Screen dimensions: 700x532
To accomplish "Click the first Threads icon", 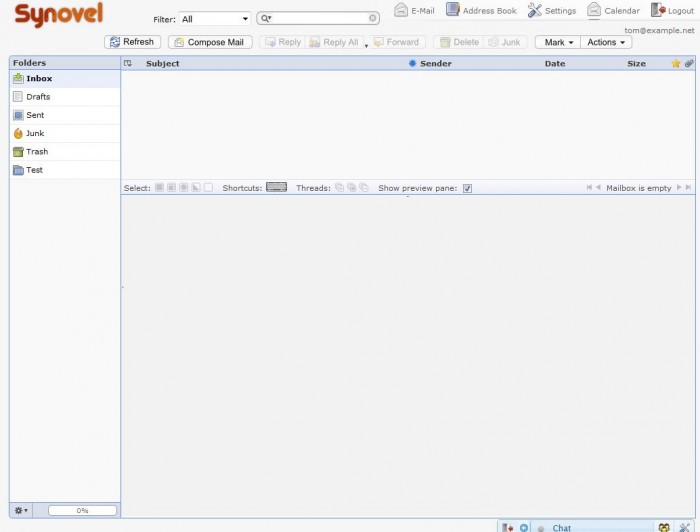I will pyautogui.click(x=339, y=187).
